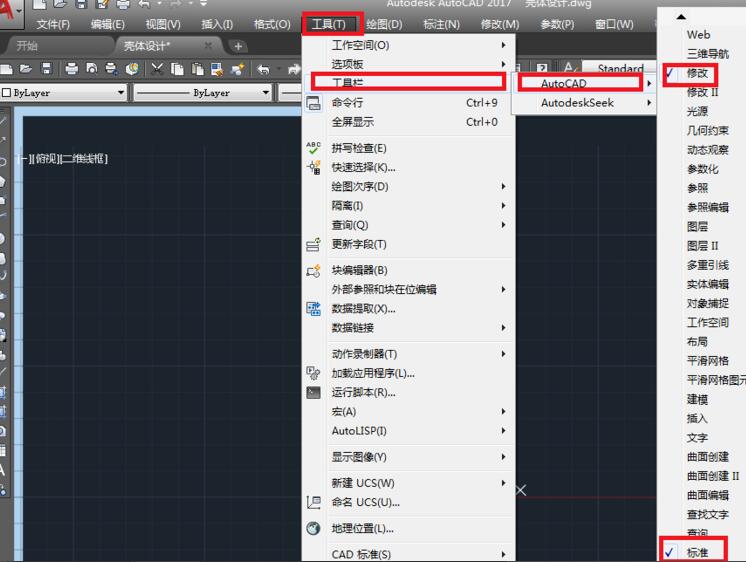Click the viewport label 俯视
Screen dimensions: 746x562
(x=45, y=158)
